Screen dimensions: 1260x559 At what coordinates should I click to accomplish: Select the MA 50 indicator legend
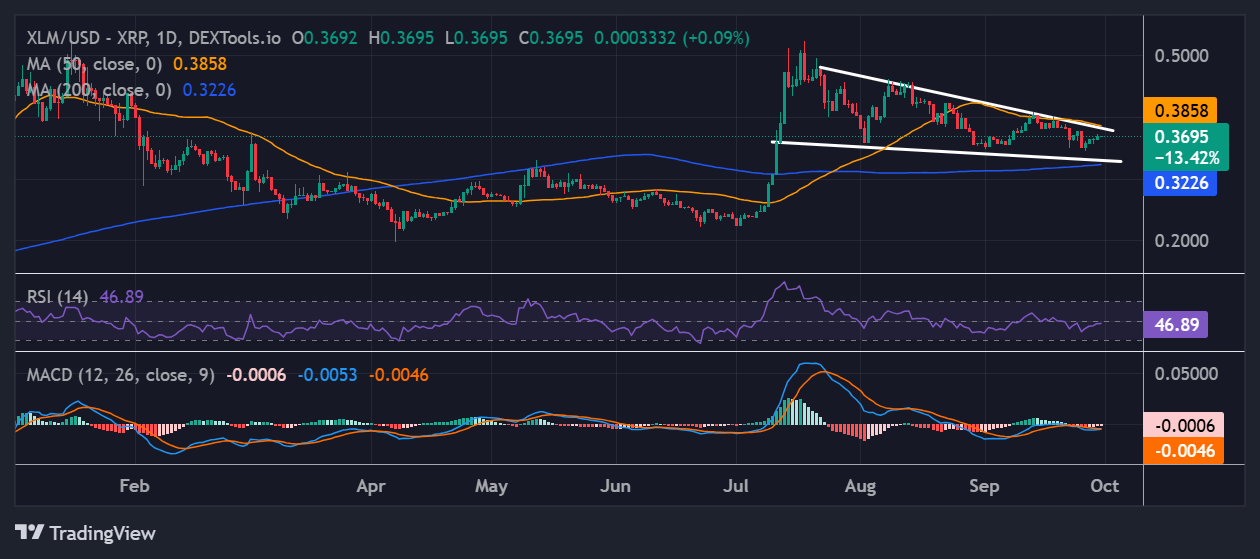click(x=90, y=63)
